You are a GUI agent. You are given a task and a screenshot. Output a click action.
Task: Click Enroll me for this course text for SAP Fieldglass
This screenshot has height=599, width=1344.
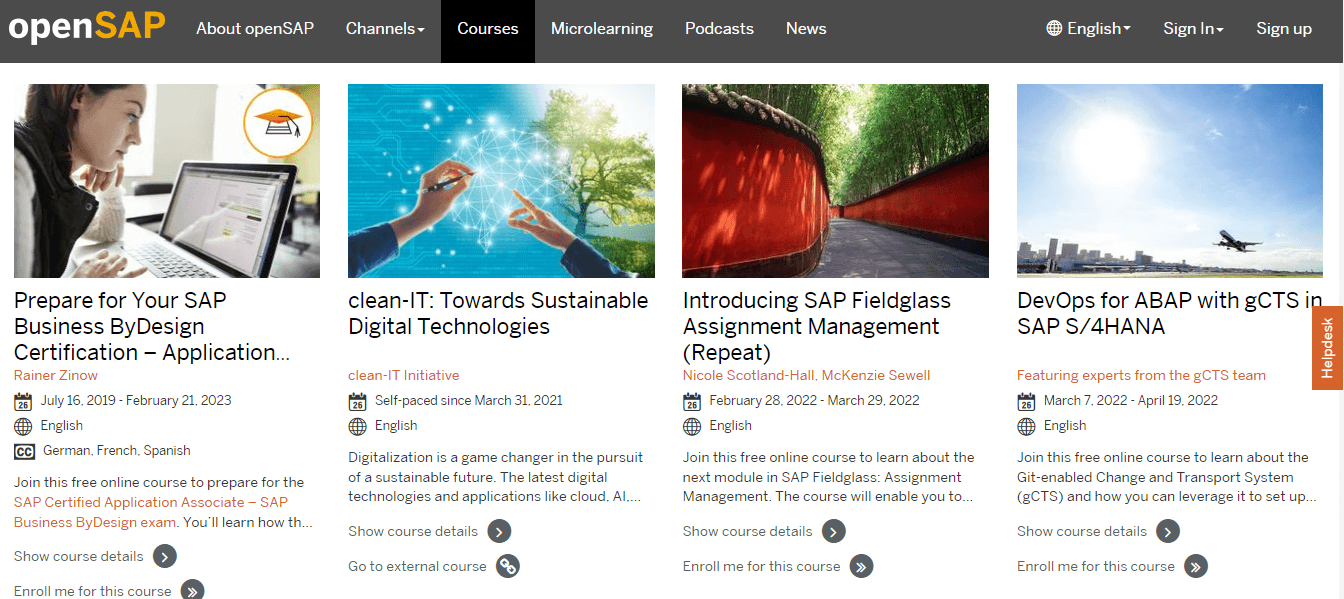pyautogui.click(x=762, y=566)
